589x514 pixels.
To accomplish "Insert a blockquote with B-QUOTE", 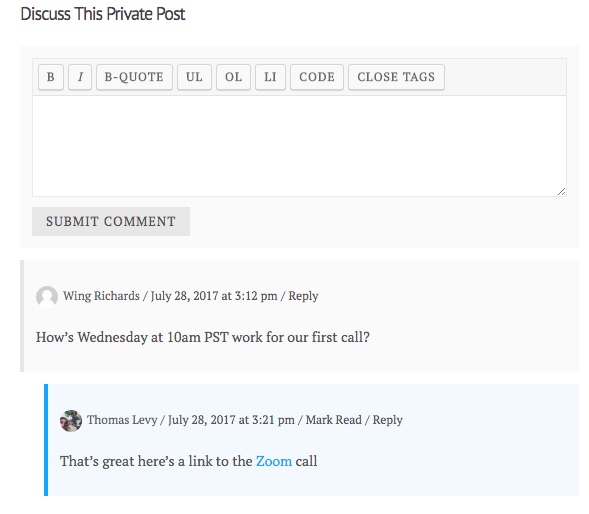I will point(134,77).
